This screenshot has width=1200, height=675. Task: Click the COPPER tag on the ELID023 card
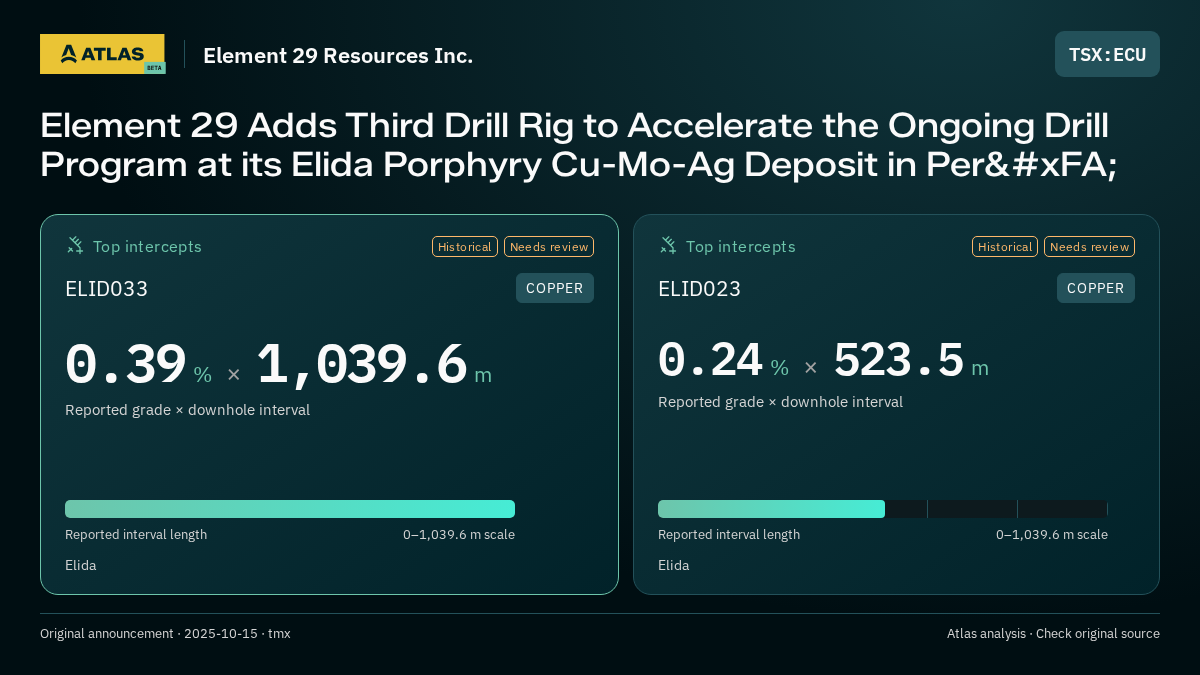pos(1096,288)
